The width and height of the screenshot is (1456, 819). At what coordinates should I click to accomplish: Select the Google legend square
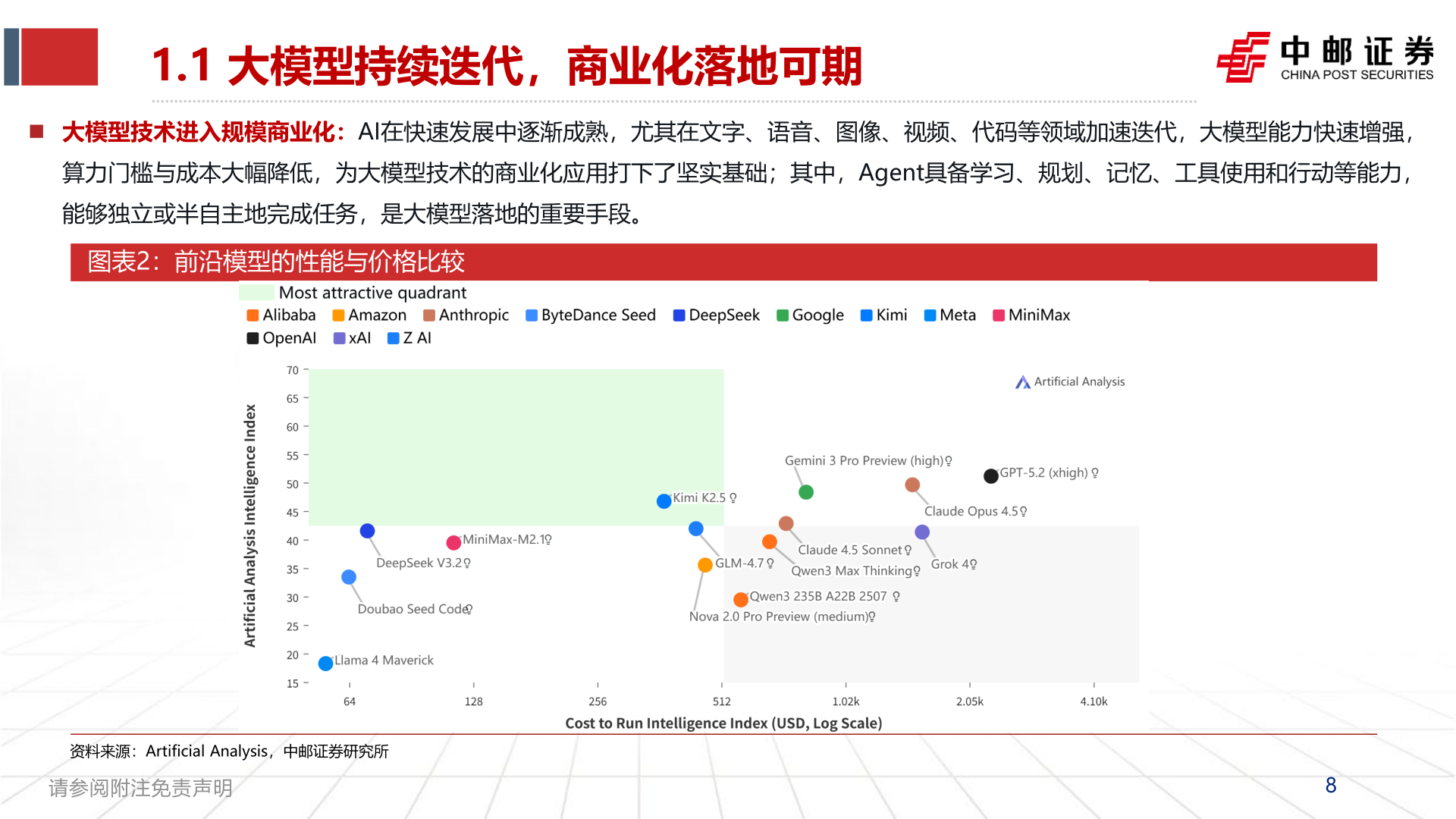coord(780,315)
